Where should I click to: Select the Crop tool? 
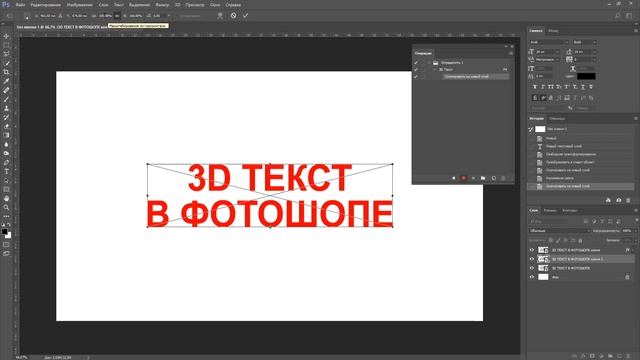click(x=6, y=72)
